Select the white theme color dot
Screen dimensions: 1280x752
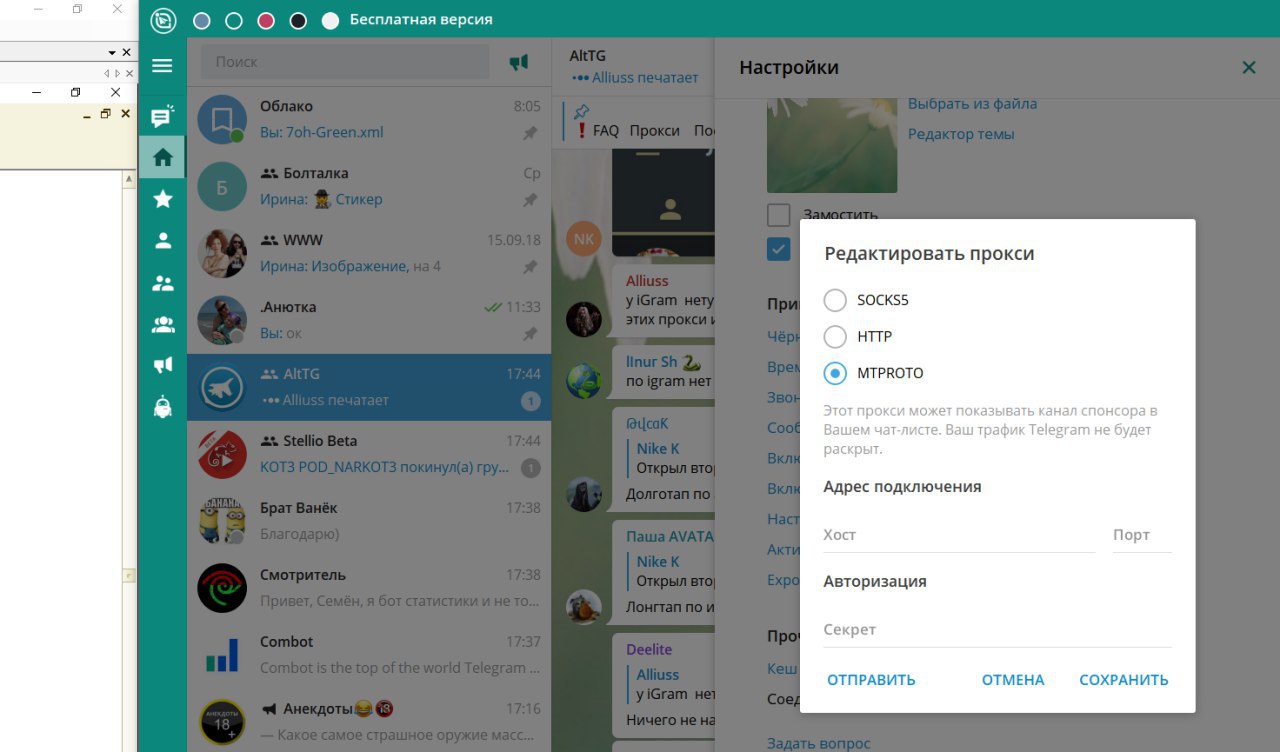tap(330, 20)
